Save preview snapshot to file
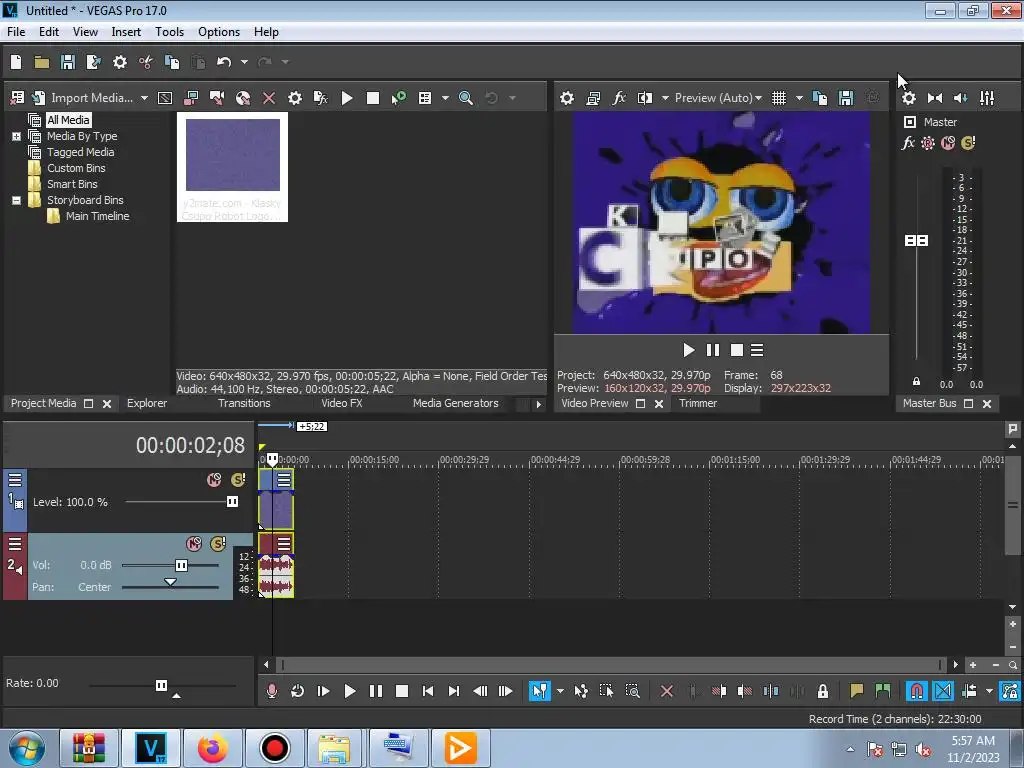This screenshot has height=768, width=1024. [846, 98]
